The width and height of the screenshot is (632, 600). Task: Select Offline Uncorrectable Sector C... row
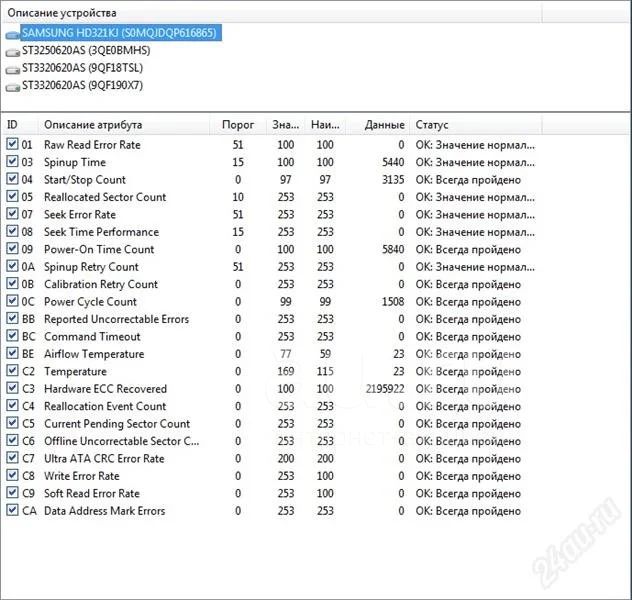pos(271,441)
